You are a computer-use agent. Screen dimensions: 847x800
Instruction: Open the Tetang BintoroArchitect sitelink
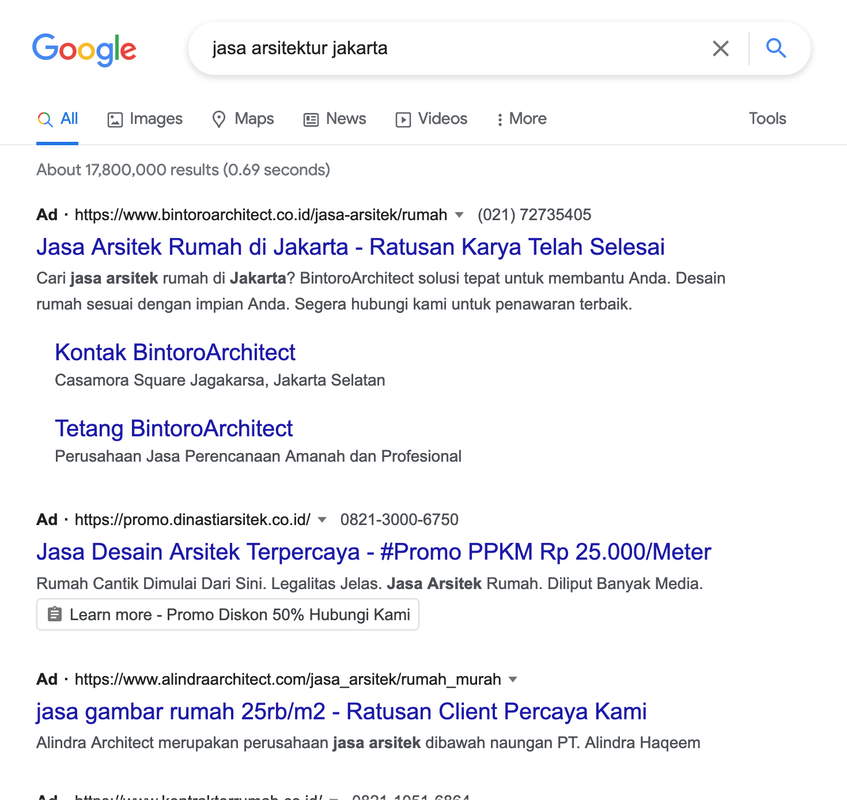click(x=174, y=428)
